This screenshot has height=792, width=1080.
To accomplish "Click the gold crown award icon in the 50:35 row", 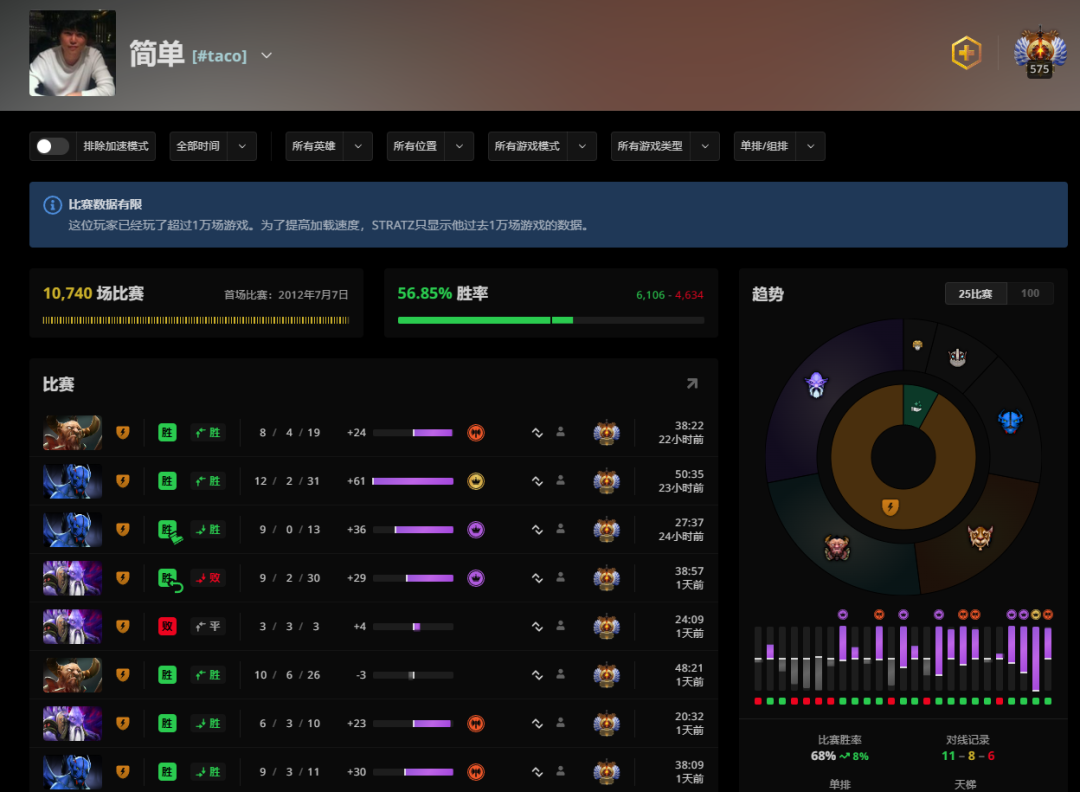I will (x=476, y=481).
